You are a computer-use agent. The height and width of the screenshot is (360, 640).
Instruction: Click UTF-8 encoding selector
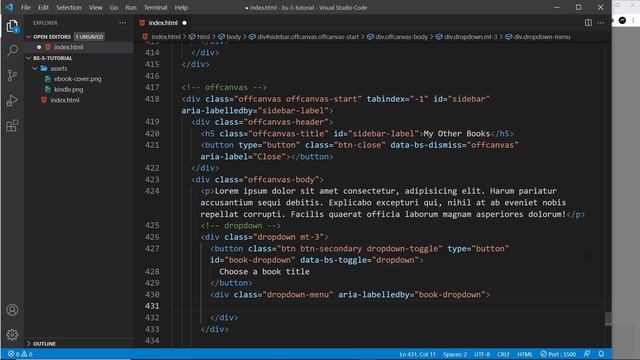click(x=482, y=354)
